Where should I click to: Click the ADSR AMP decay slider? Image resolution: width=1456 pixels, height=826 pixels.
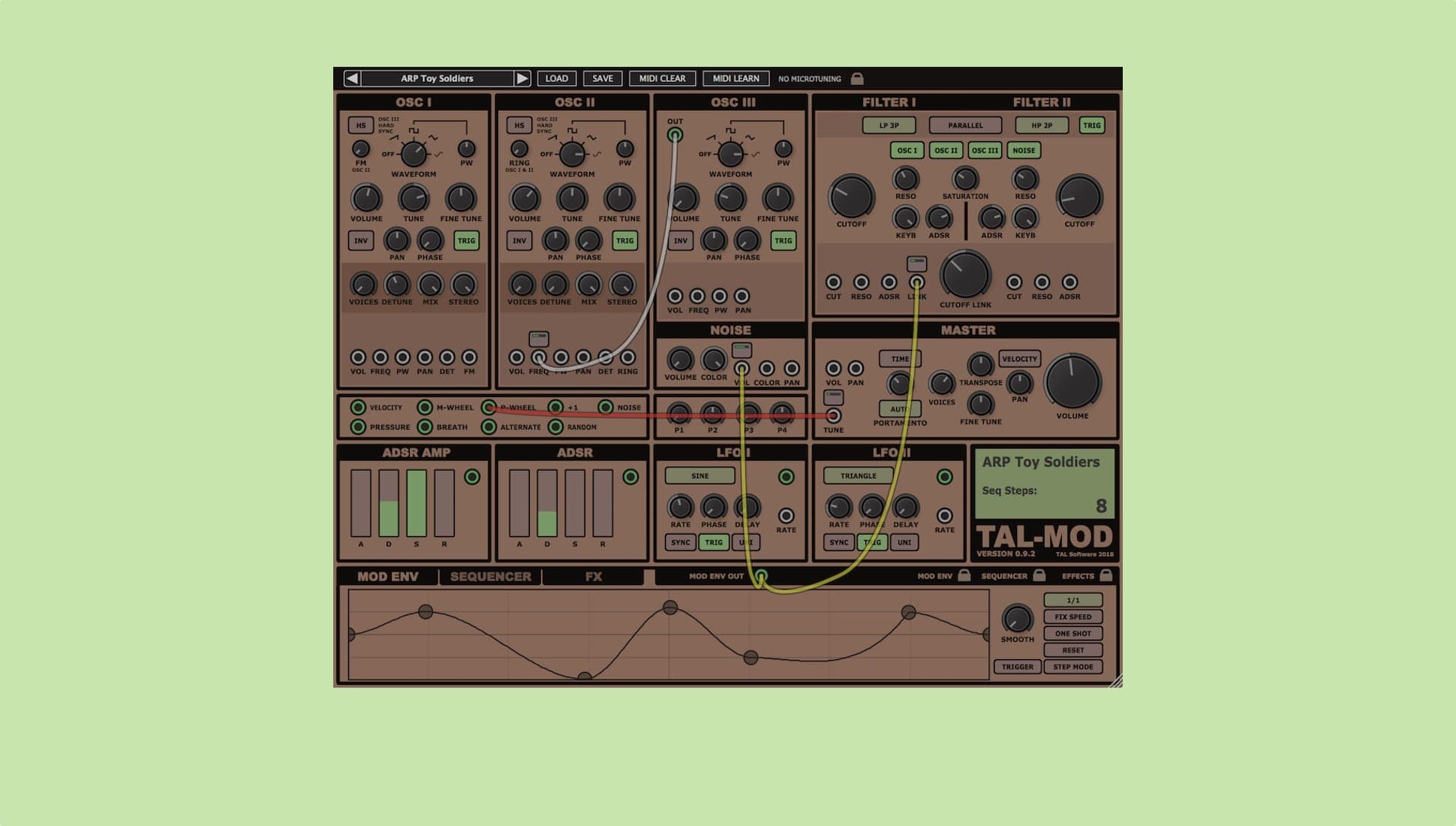[389, 503]
